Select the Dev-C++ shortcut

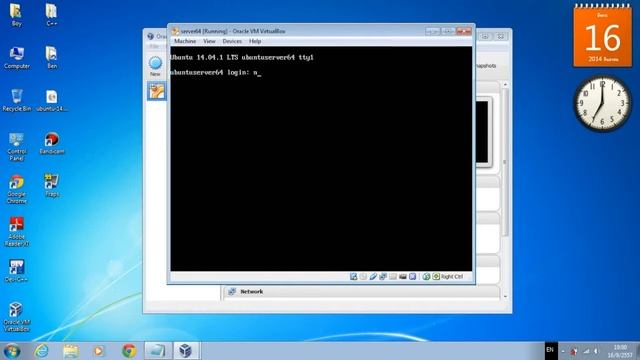[16, 271]
